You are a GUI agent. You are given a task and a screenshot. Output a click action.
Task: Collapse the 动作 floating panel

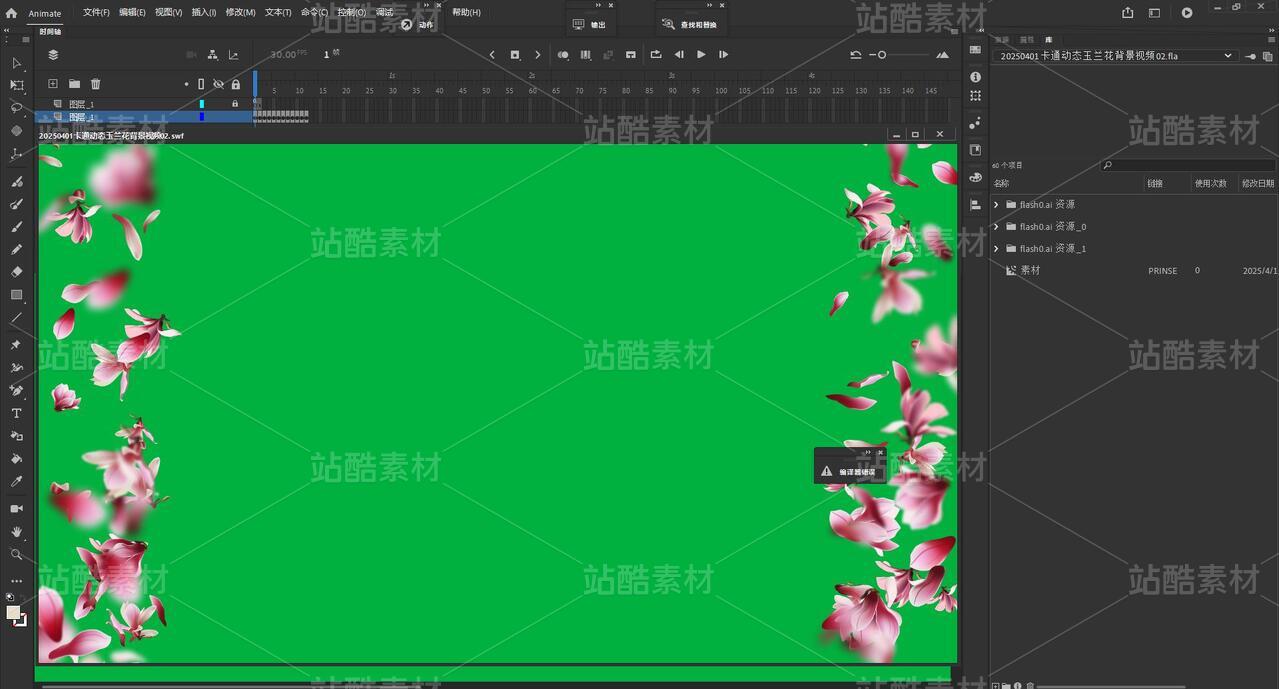tap(427, 5)
